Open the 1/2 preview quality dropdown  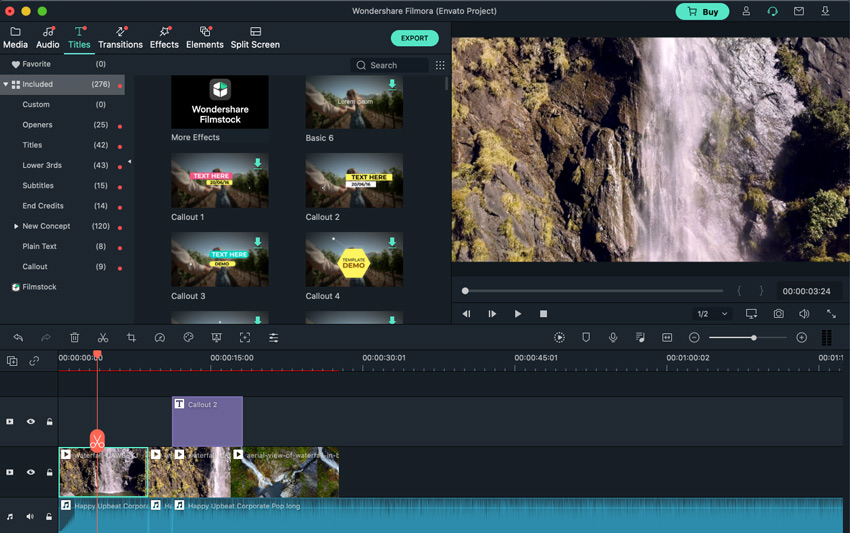click(x=712, y=314)
